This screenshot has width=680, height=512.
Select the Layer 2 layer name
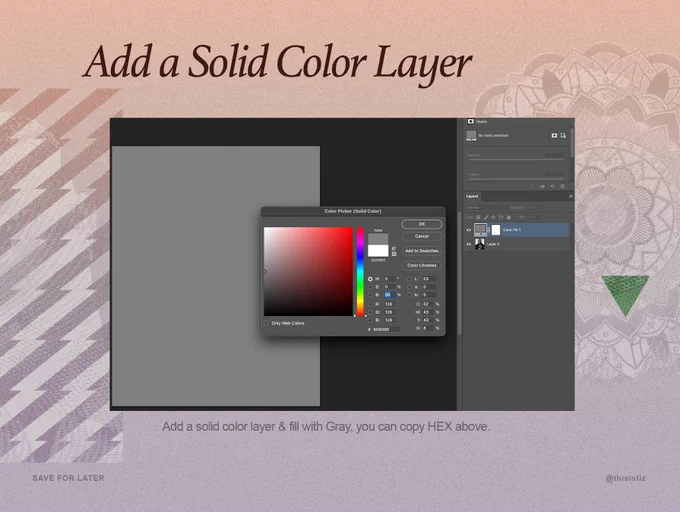click(x=493, y=244)
